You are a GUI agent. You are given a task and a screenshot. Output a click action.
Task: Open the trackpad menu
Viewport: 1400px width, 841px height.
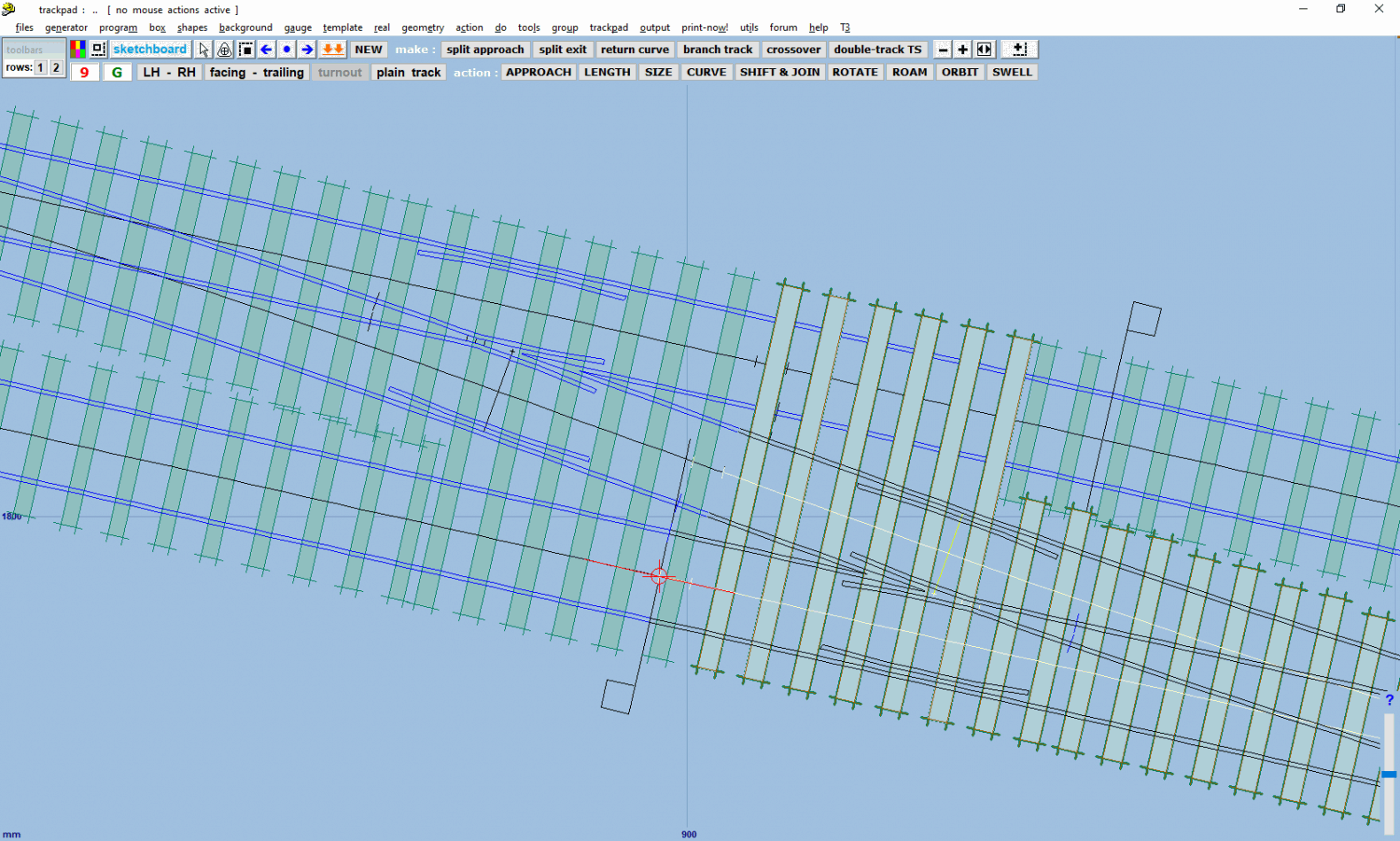609,27
